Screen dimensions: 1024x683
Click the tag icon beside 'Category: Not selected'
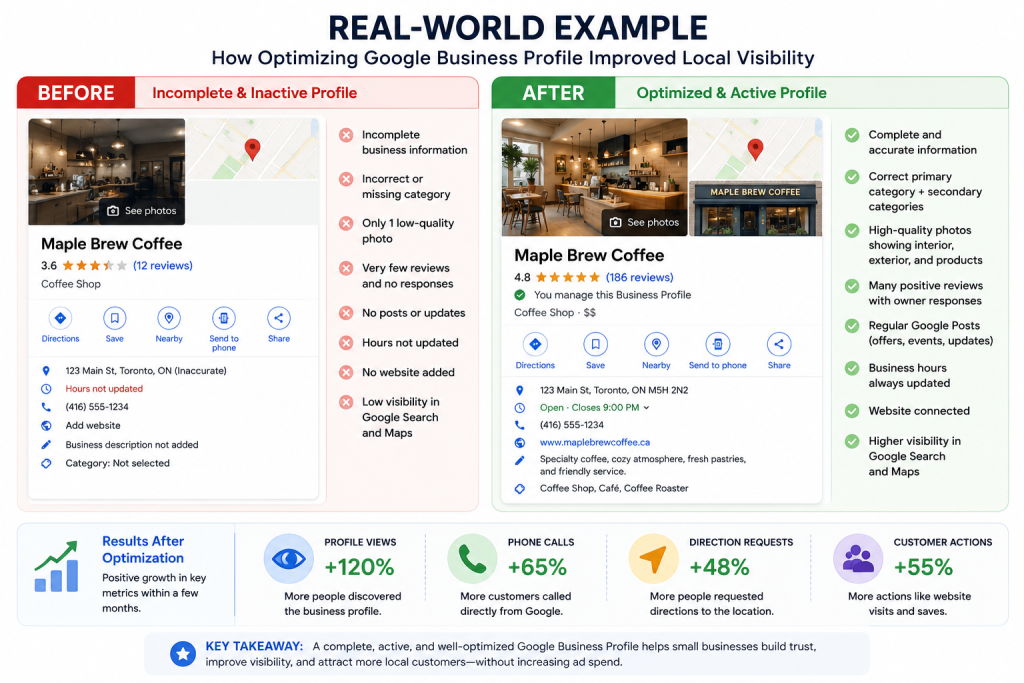pos(46,464)
